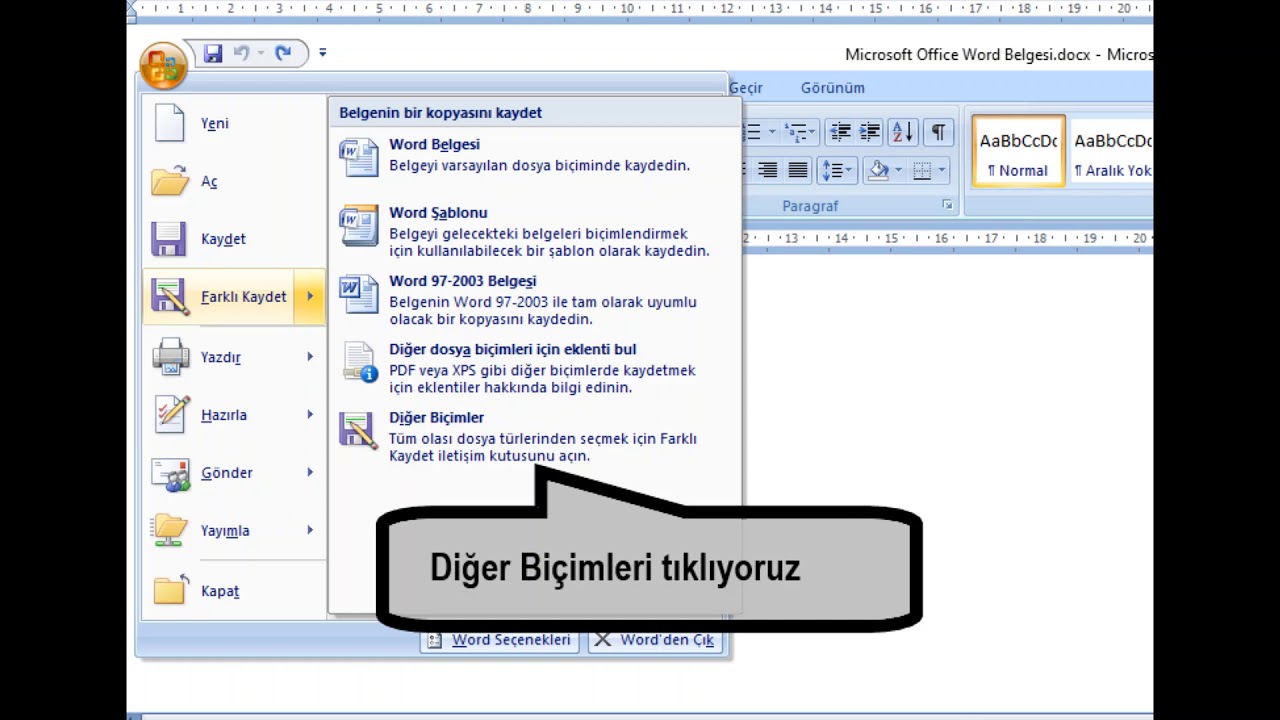Click the A-Z sort icon
This screenshot has width=1280, height=720.
click(x=903, y=132)
